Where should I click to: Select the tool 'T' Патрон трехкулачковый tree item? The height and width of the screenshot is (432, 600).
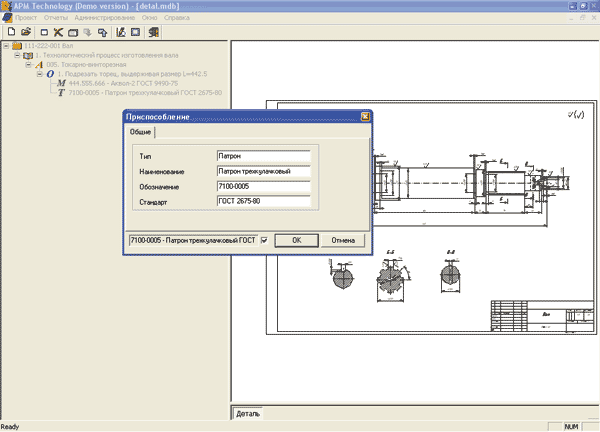tap(145, 93)
